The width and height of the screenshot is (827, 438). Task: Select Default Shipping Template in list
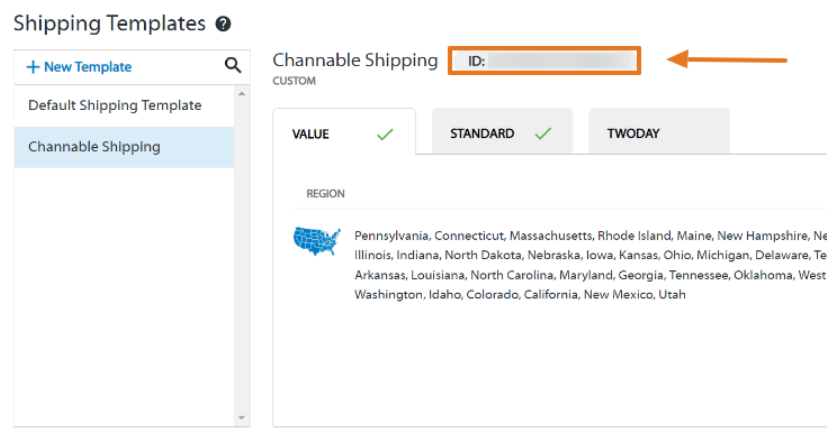pyautogui.click(x=114, y=106)
